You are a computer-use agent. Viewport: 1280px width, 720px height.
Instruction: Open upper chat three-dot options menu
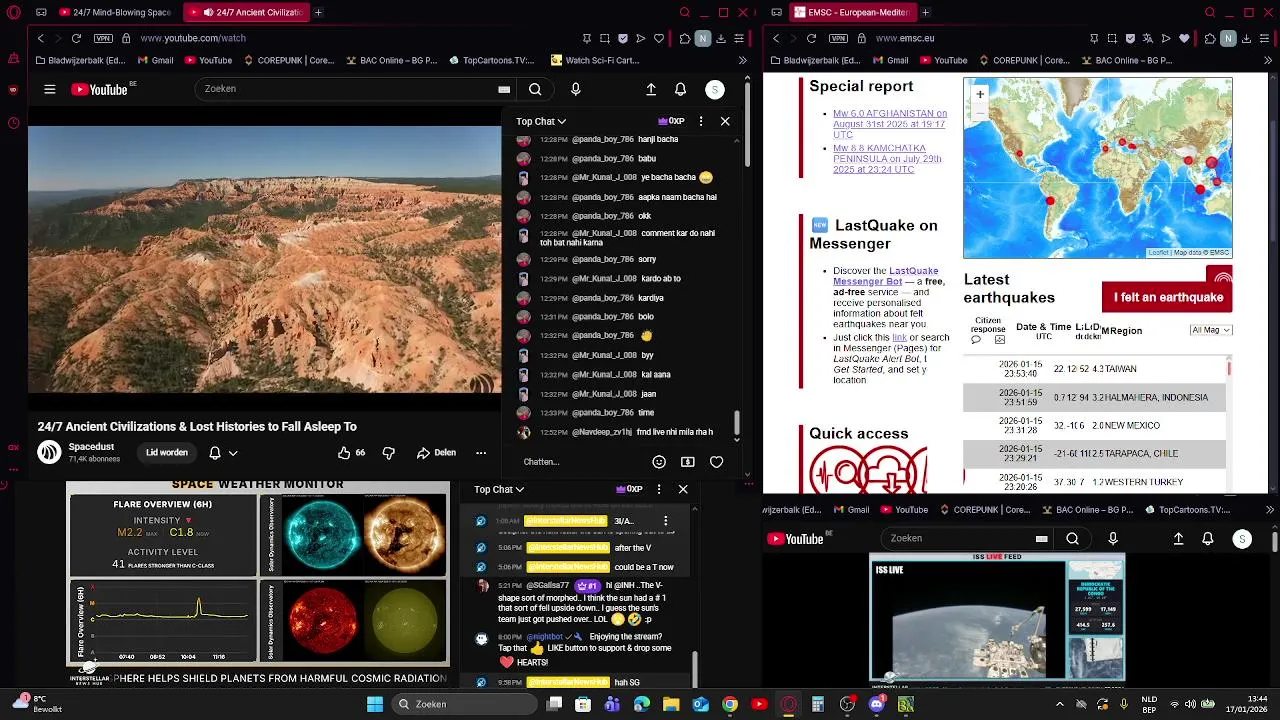tap(701, 121)
